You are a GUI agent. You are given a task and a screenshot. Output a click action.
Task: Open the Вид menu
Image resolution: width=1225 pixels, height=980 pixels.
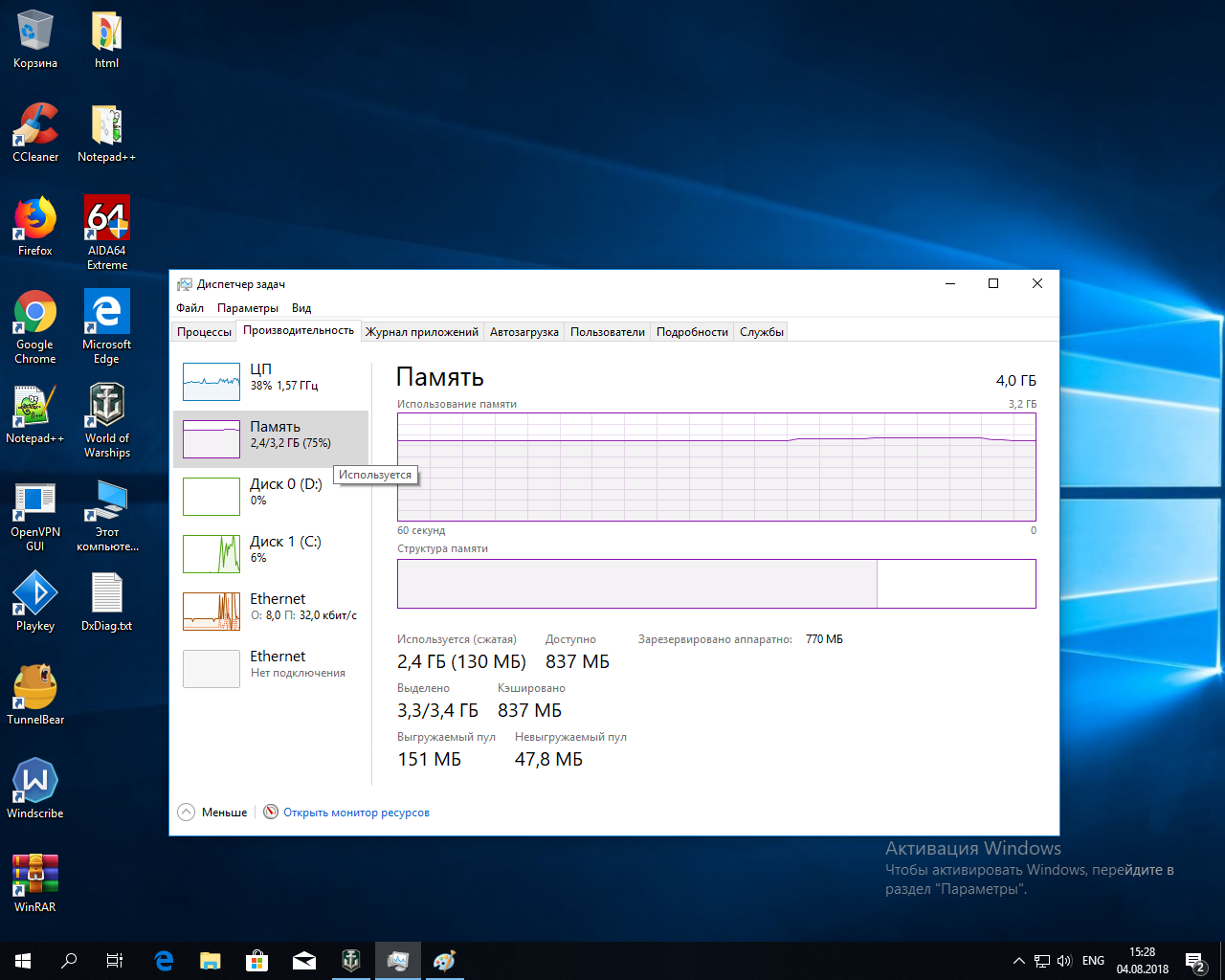click(301, 308)
